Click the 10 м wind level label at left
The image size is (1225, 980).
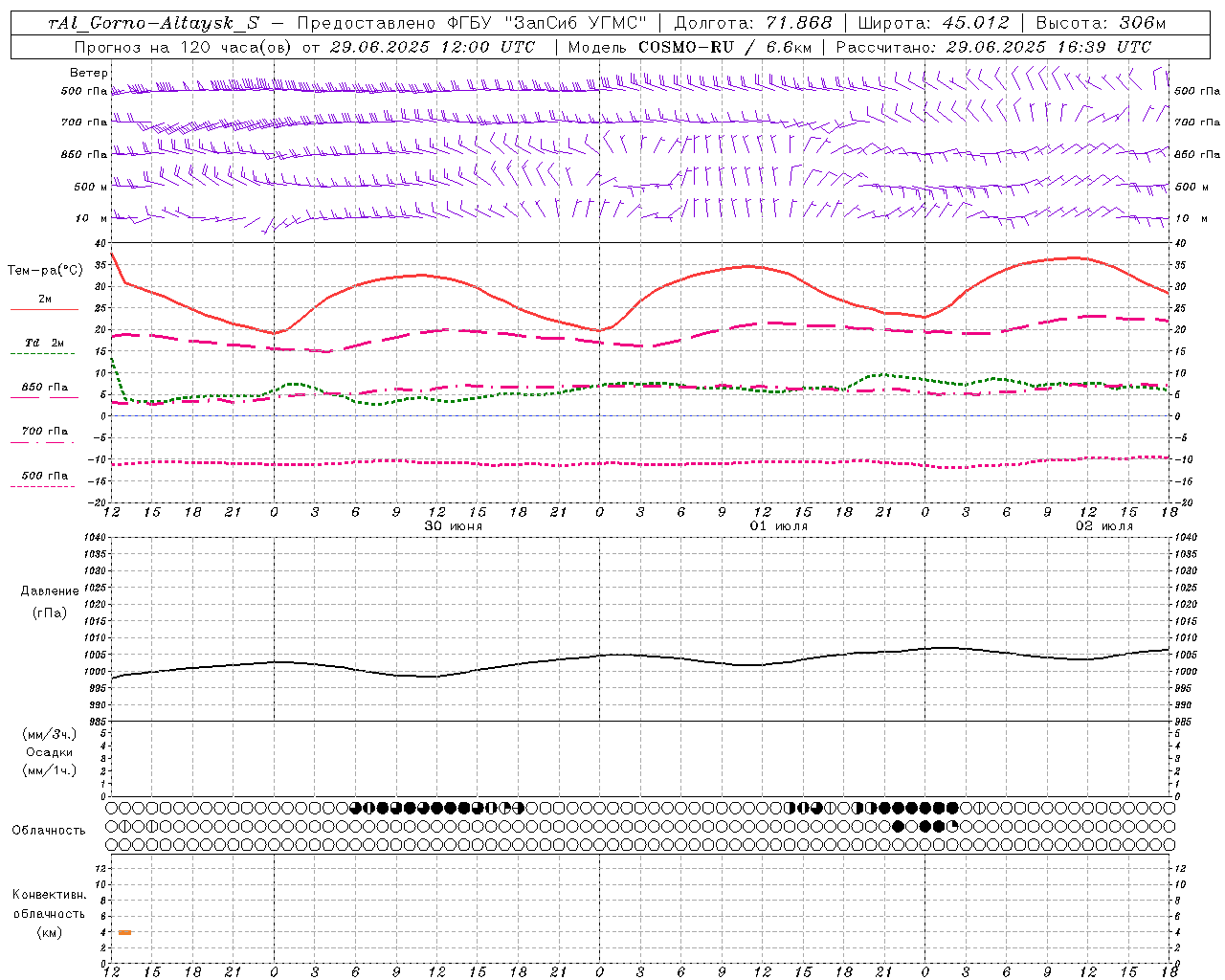pos(92,218)
